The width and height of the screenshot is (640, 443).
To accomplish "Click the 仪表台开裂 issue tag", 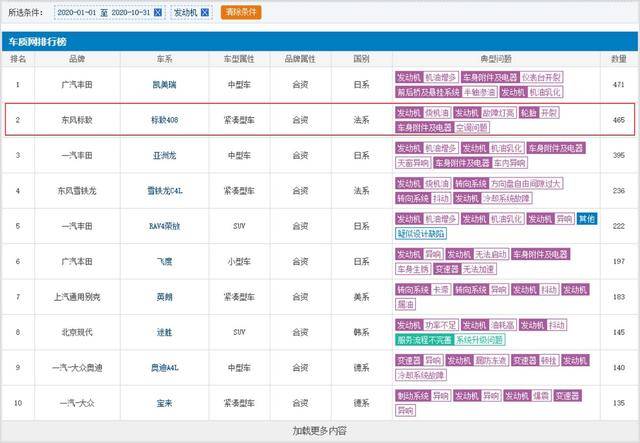I will [x=541, y=77].
